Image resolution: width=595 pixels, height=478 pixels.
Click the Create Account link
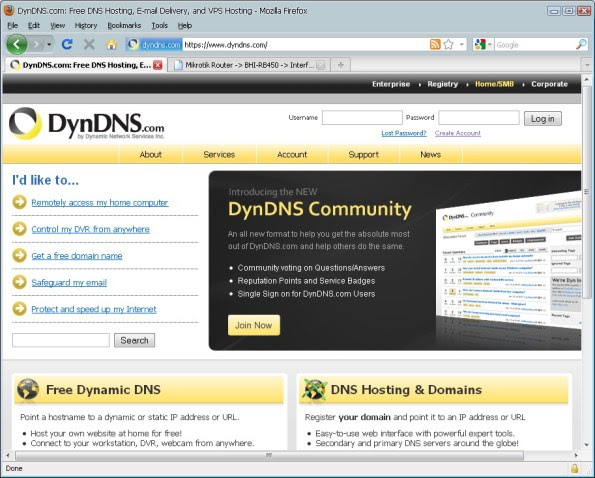point(458,133)
